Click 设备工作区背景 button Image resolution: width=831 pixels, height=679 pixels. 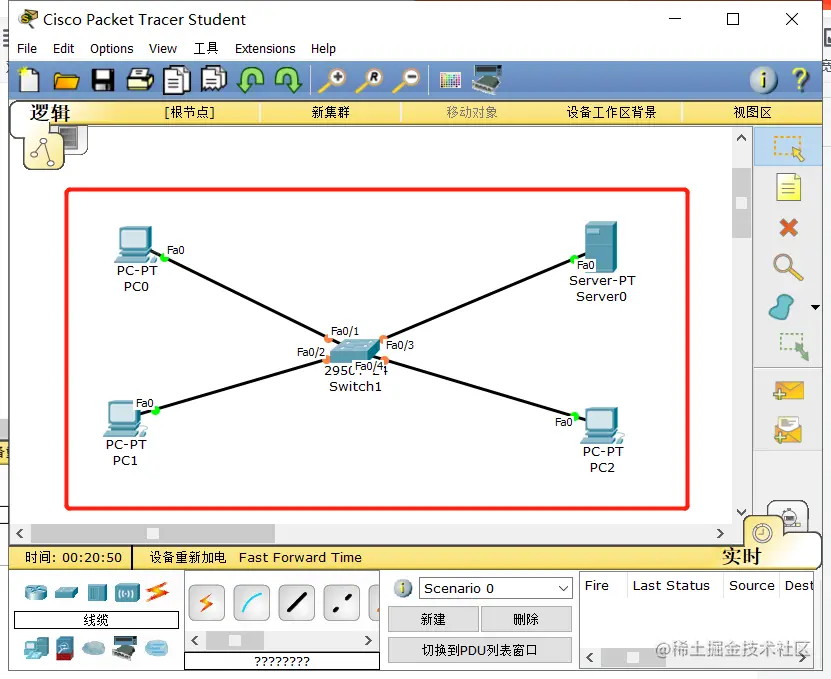coord(611,112)
